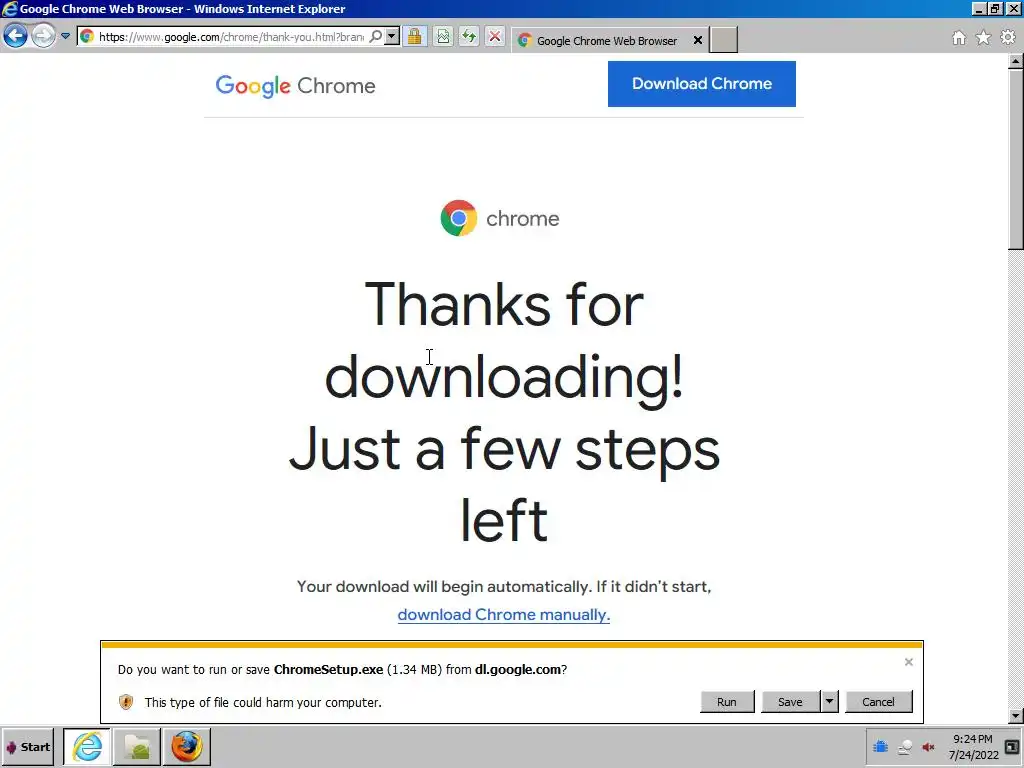Click the ChromeSetup.exe file name text

(328, 669)
